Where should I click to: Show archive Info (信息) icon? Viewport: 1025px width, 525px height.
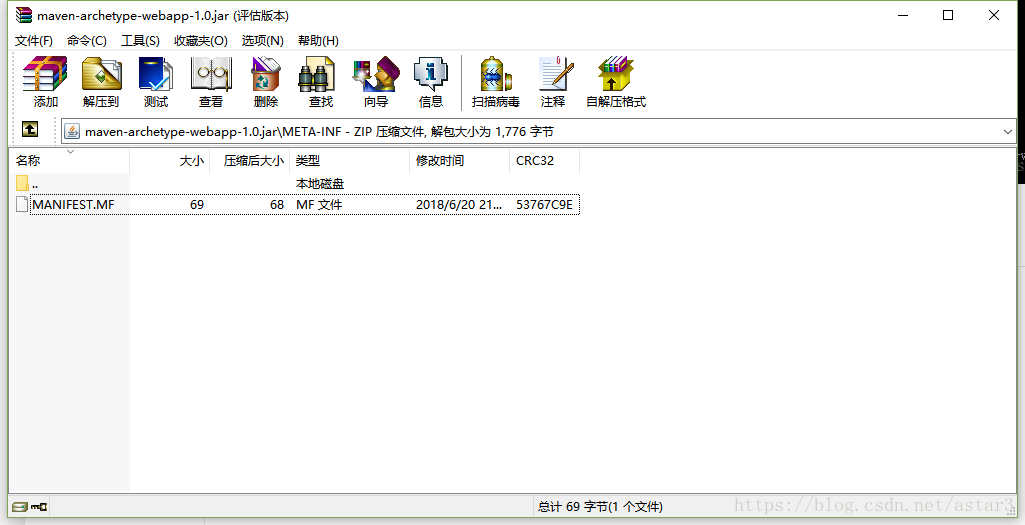(431, 74)
